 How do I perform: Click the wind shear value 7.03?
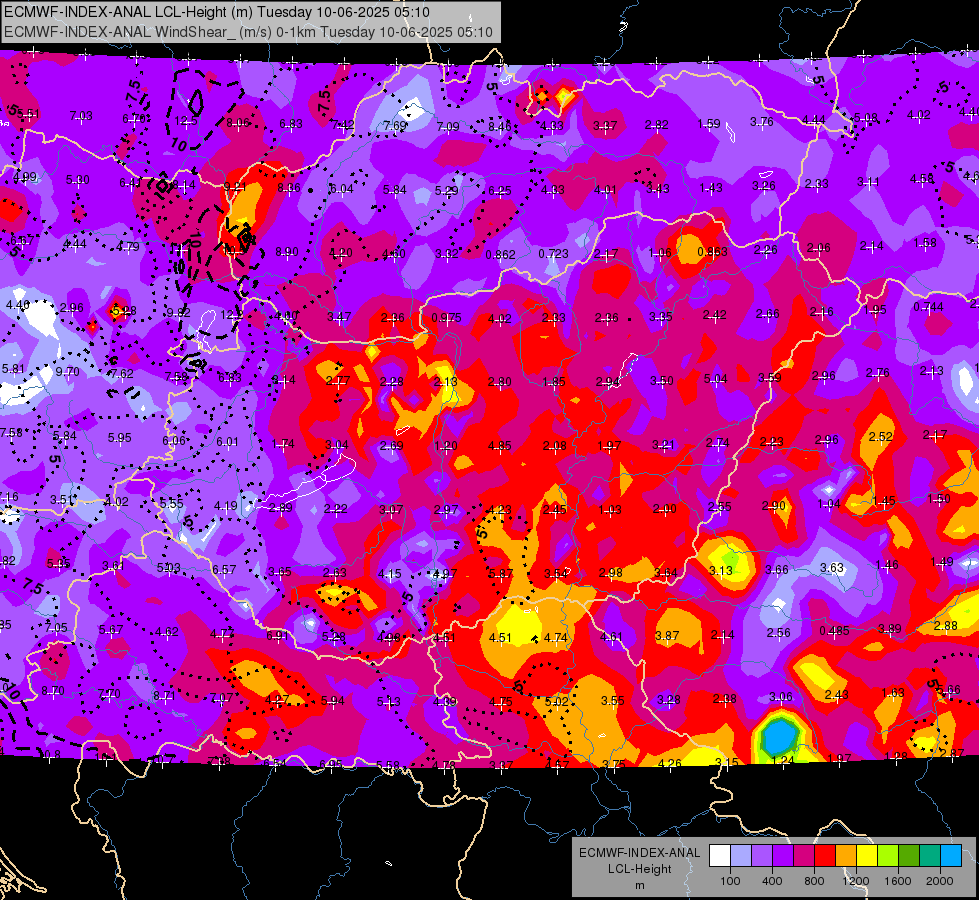tap(81, 116)
